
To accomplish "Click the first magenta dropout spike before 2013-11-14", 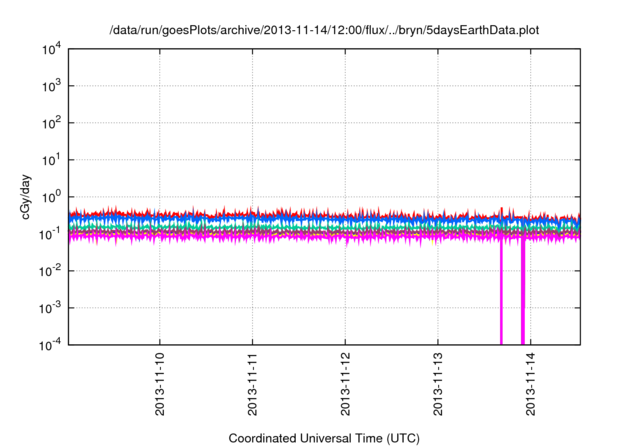I will coord(501,292).
